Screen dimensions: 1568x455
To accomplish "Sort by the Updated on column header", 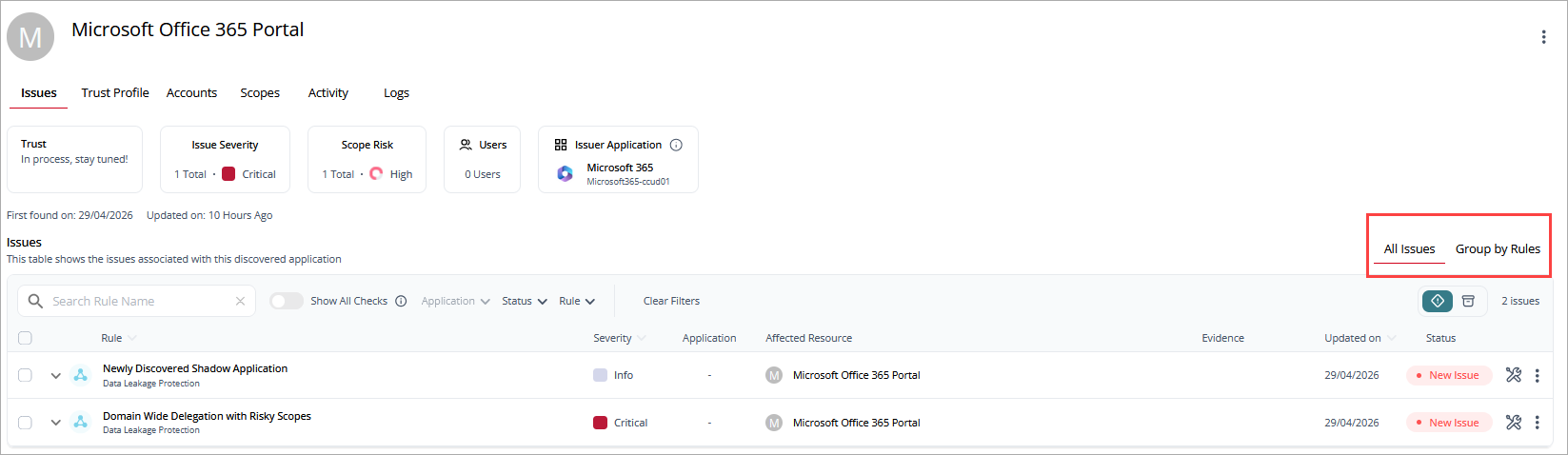I will coord(1360,338).
